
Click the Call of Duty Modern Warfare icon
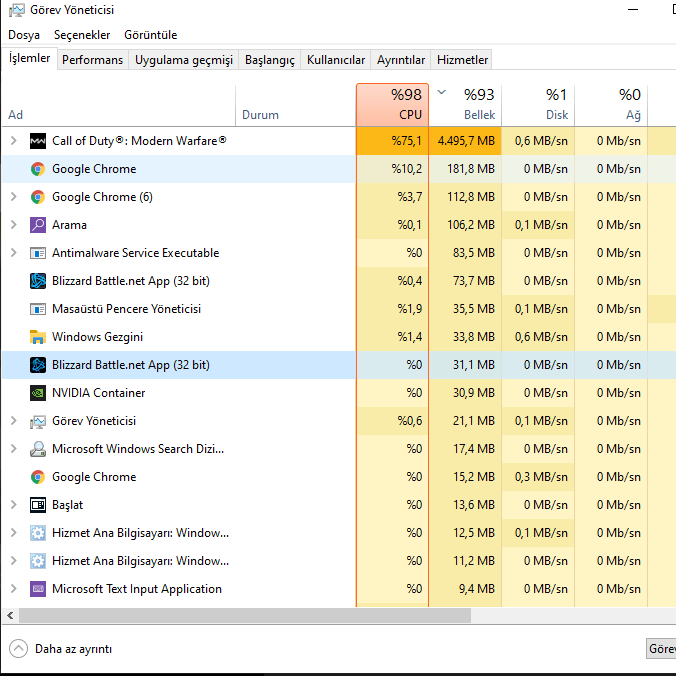point(38,141)
